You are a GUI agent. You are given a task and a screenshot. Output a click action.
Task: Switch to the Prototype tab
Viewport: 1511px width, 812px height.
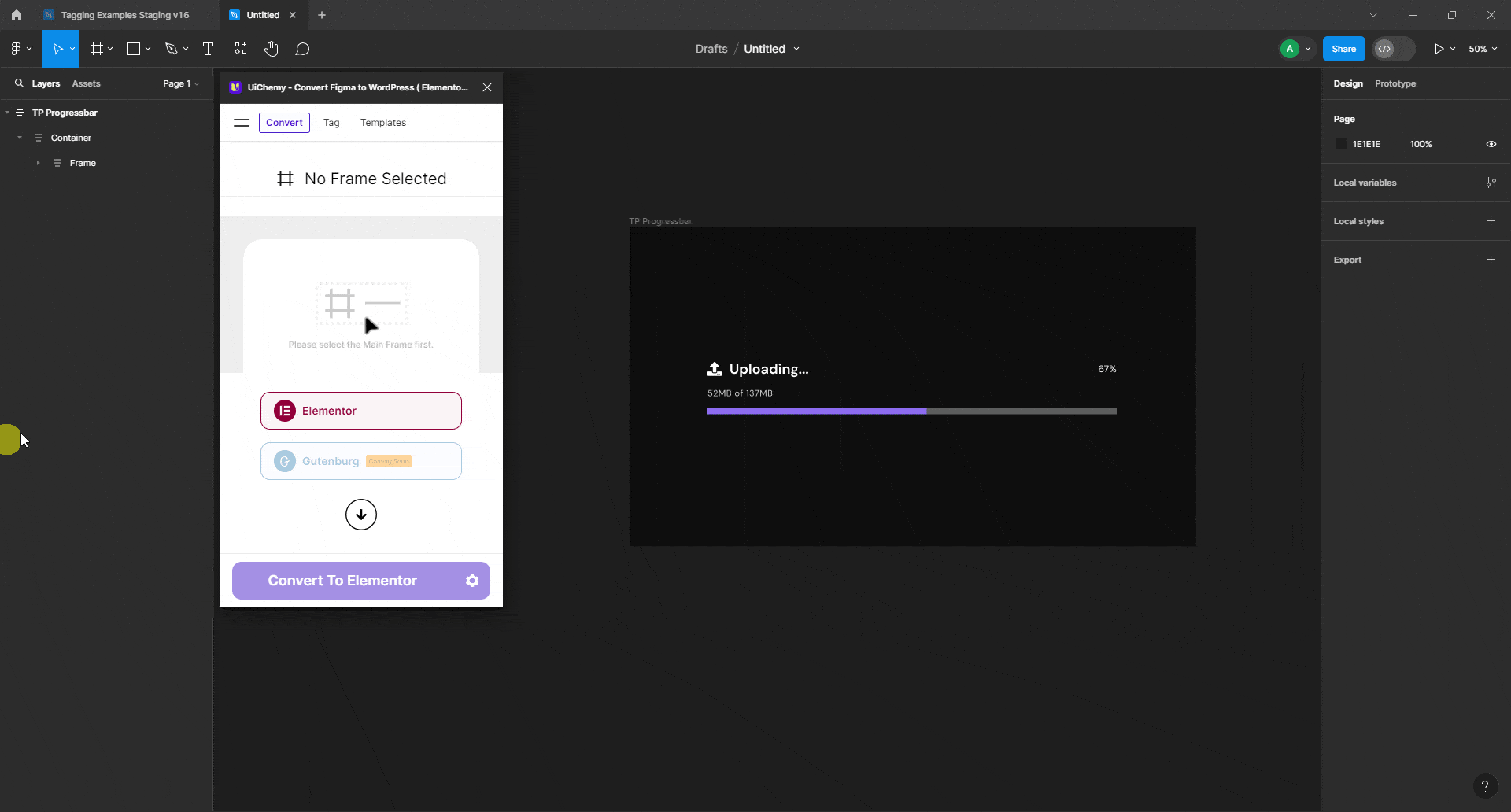pyautogui.click(x=1395, y=83)
